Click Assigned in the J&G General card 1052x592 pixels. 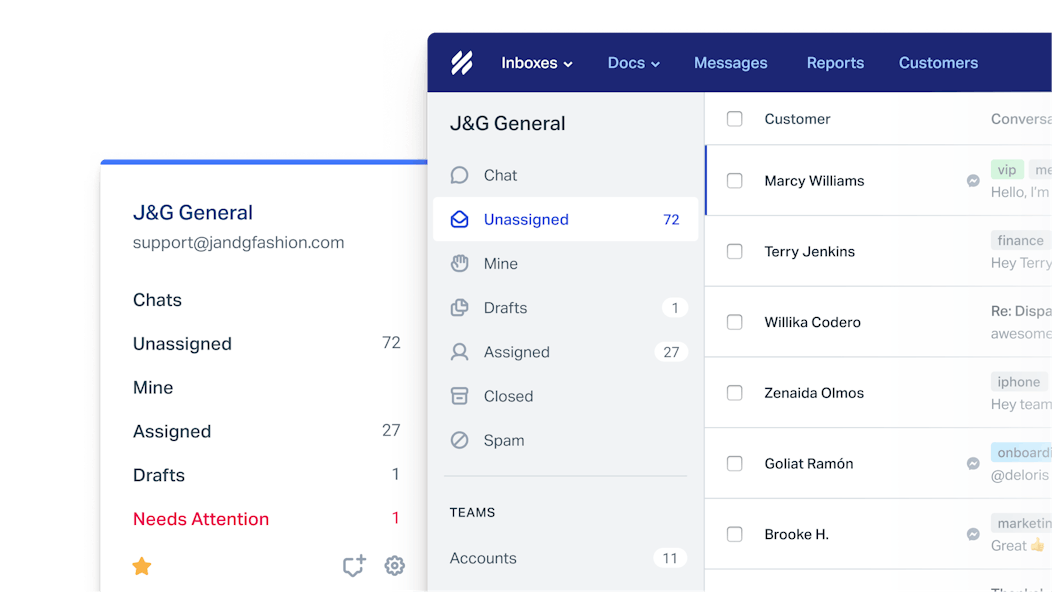(x=172, y=432)
